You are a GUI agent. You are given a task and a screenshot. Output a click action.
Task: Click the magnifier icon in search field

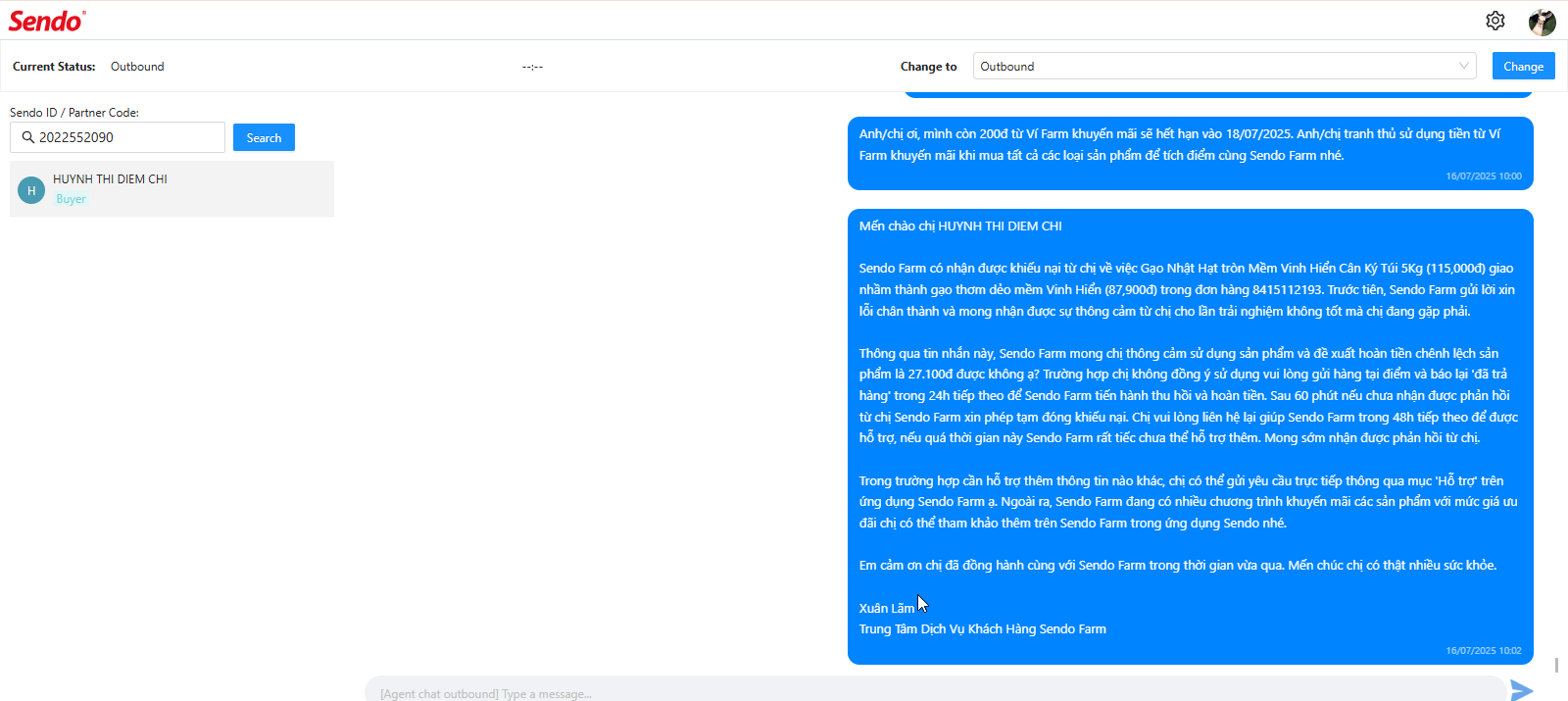[27, 137]
